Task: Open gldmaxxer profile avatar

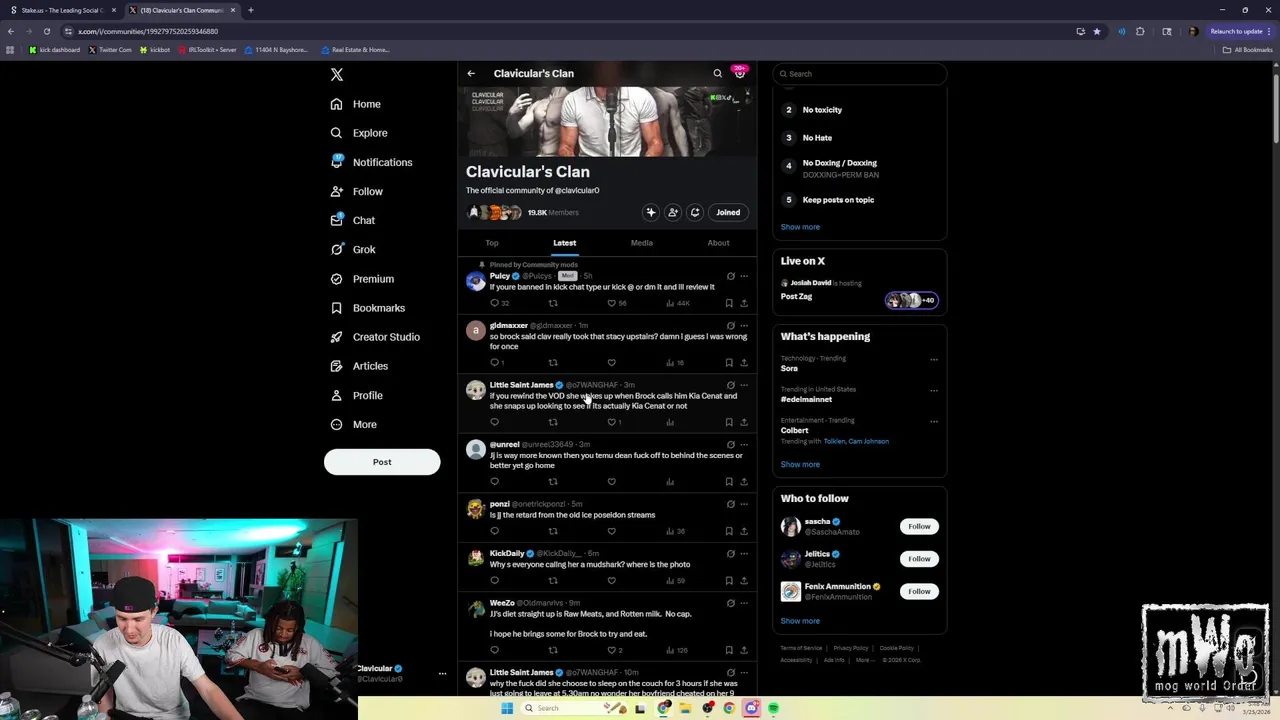Action: pos(475,331)
